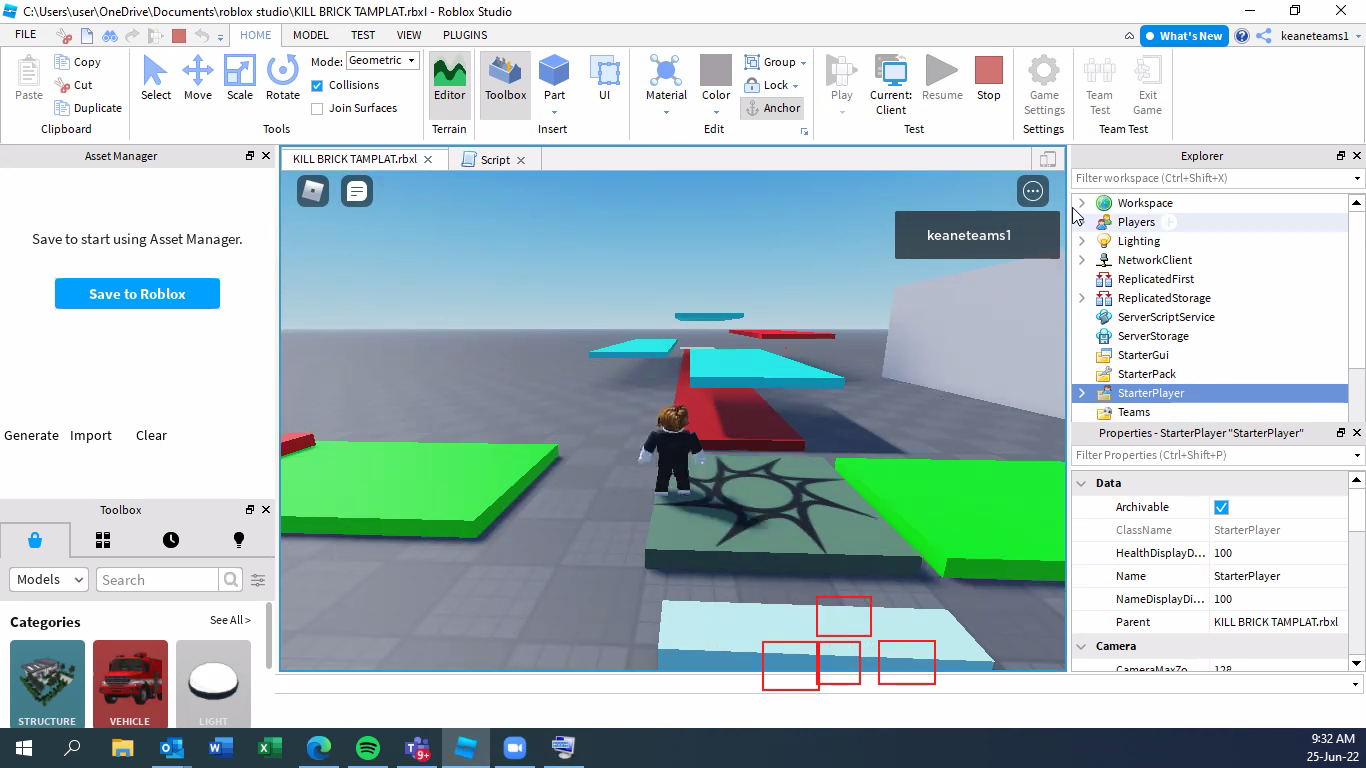Open the FILE menu

point(25,34)
